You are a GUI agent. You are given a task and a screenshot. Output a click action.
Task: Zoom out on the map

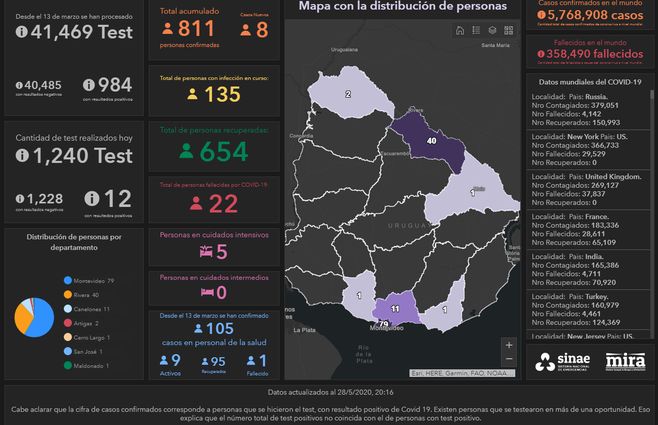coord(509,358)
